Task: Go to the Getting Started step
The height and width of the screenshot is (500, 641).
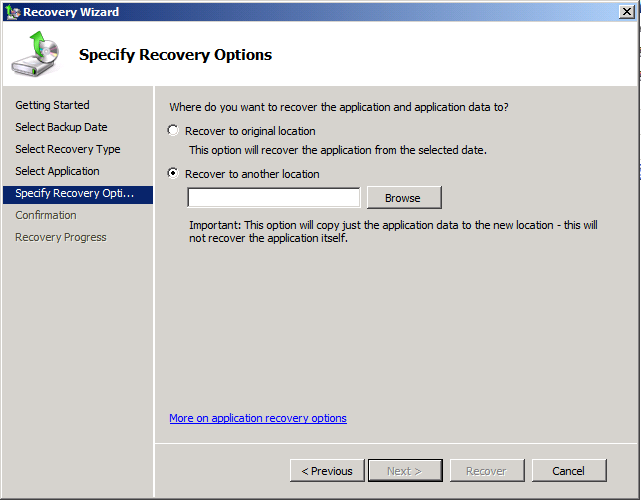Action: 52,105
